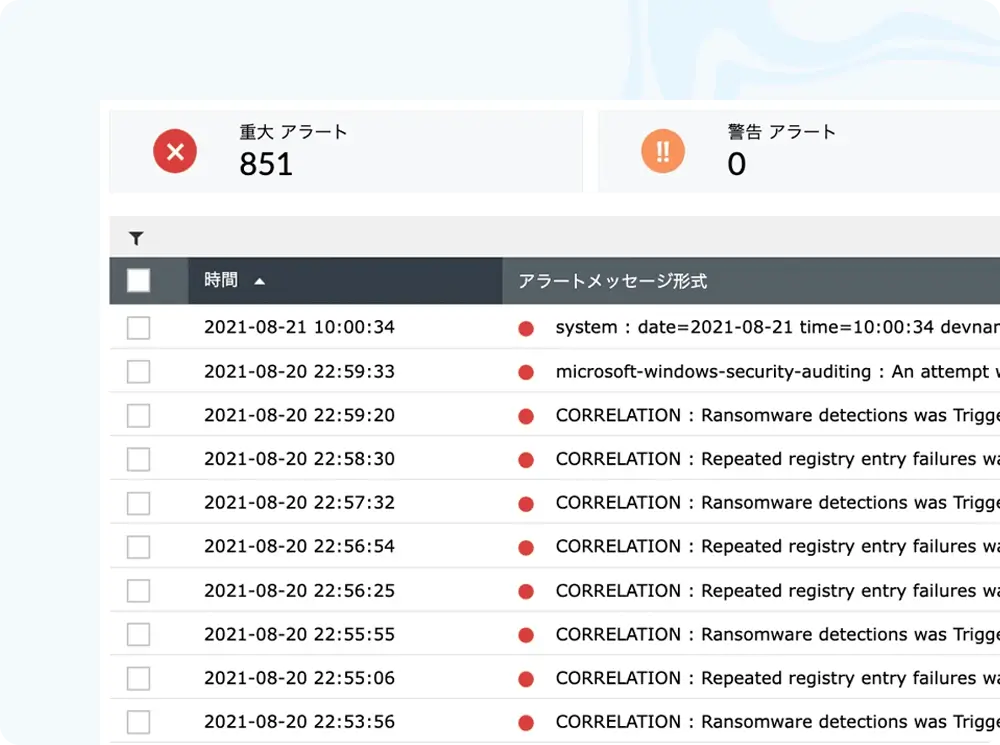Click the 時間 column header
The height and width of the screenshot is (745, 1000).
tap(345, 281)
